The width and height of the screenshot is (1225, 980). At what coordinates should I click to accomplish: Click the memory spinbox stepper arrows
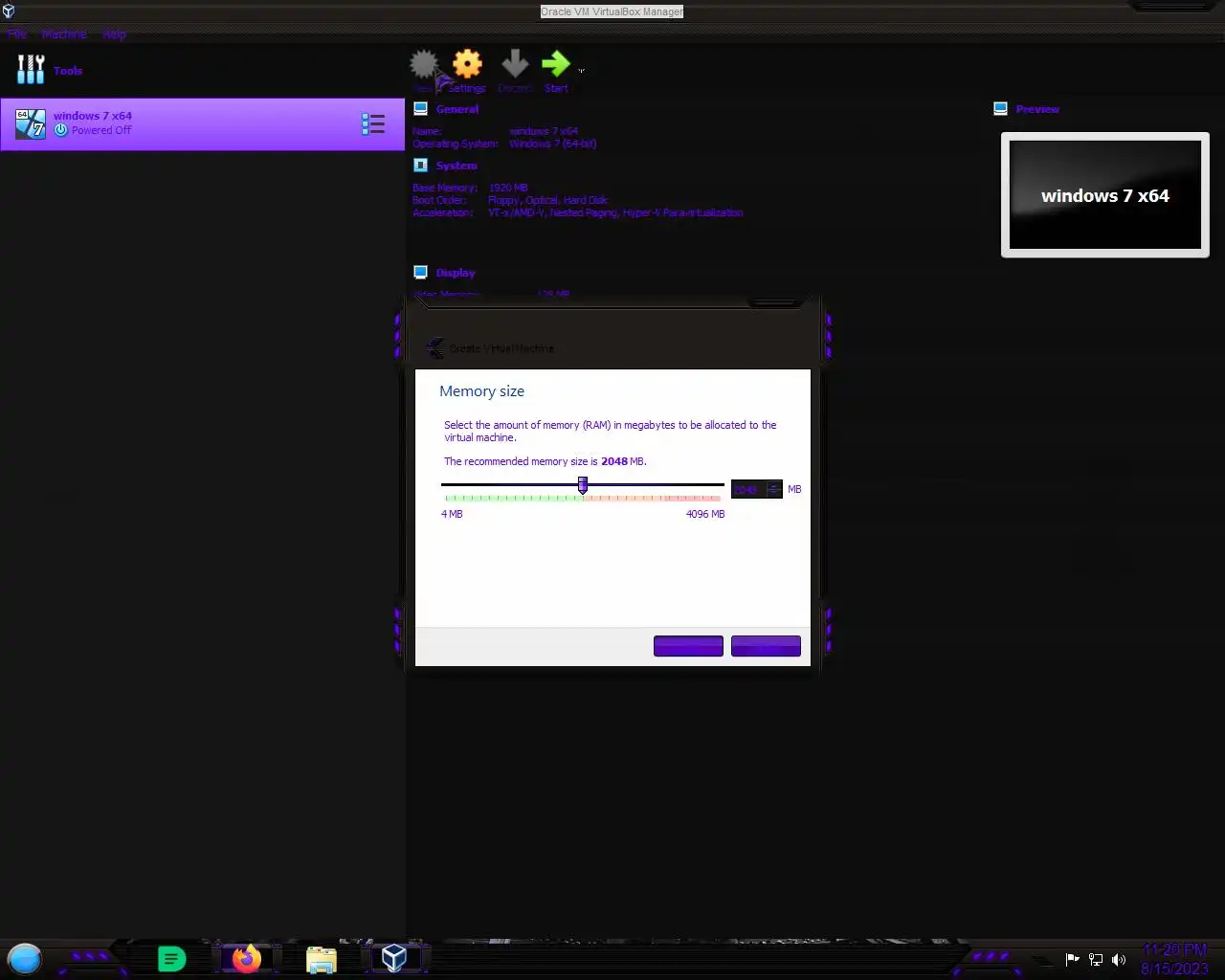pos(774,489)
